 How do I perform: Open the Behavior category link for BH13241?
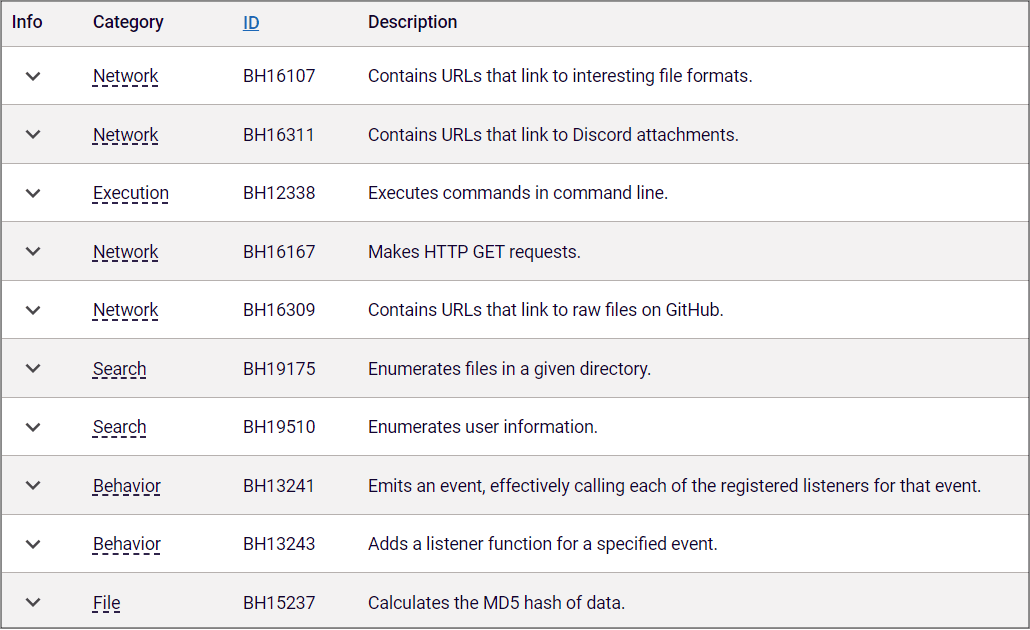click(126, 485)
